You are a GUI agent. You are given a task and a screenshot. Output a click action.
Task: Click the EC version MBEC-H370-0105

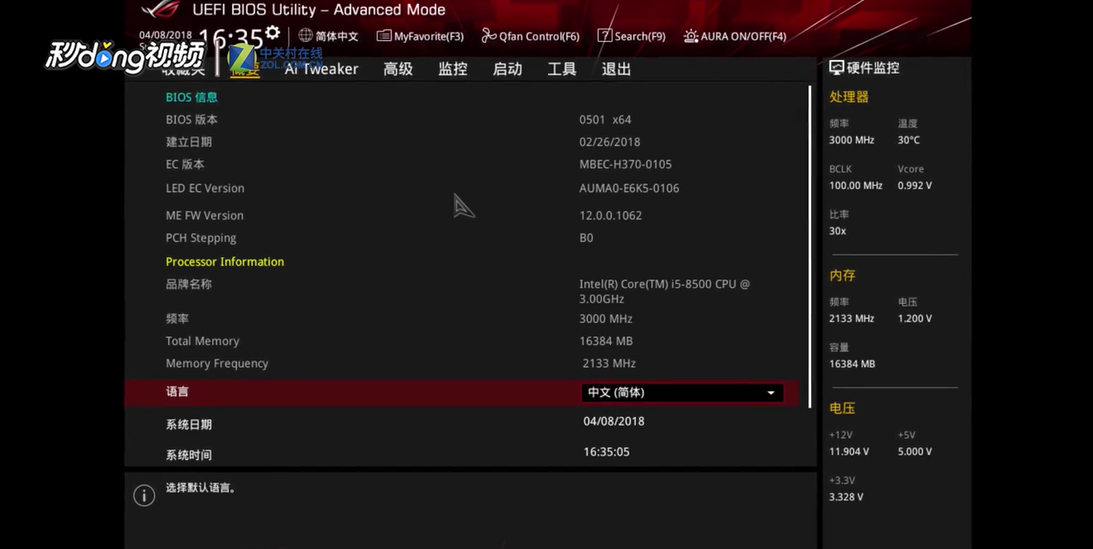point(625,164)
